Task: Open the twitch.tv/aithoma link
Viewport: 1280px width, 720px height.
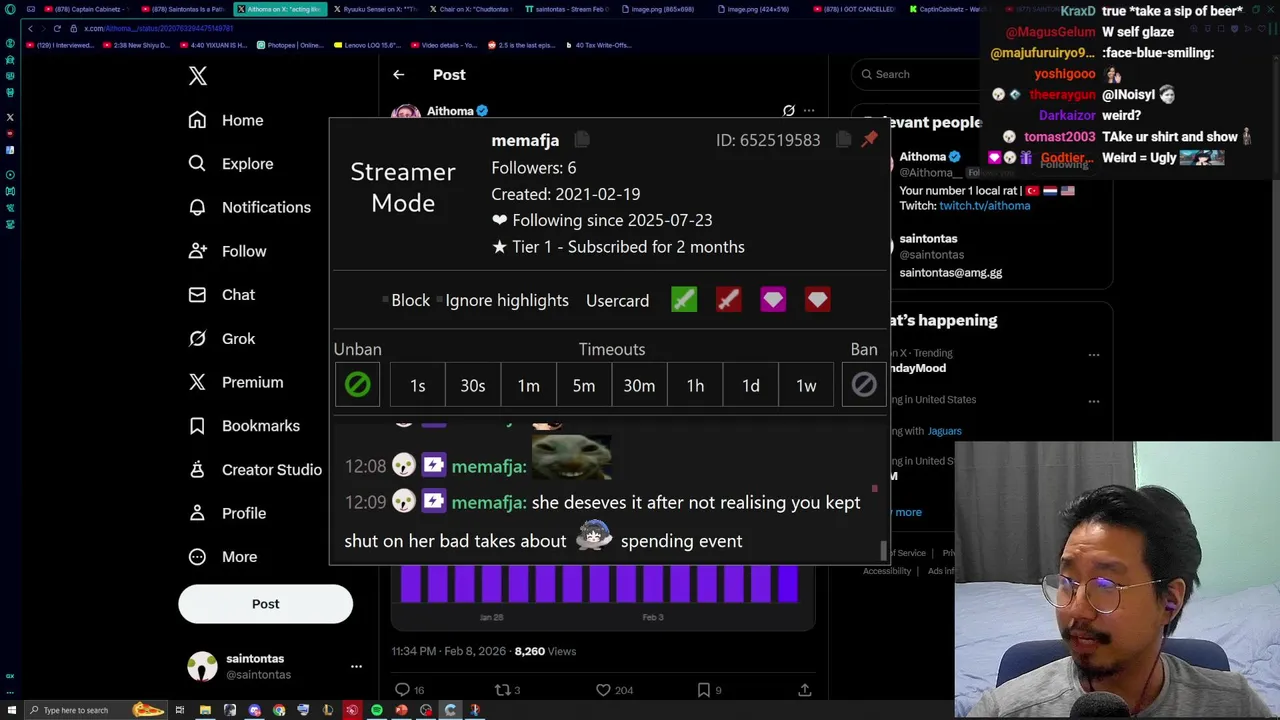Action: click(x=984, y=206)
